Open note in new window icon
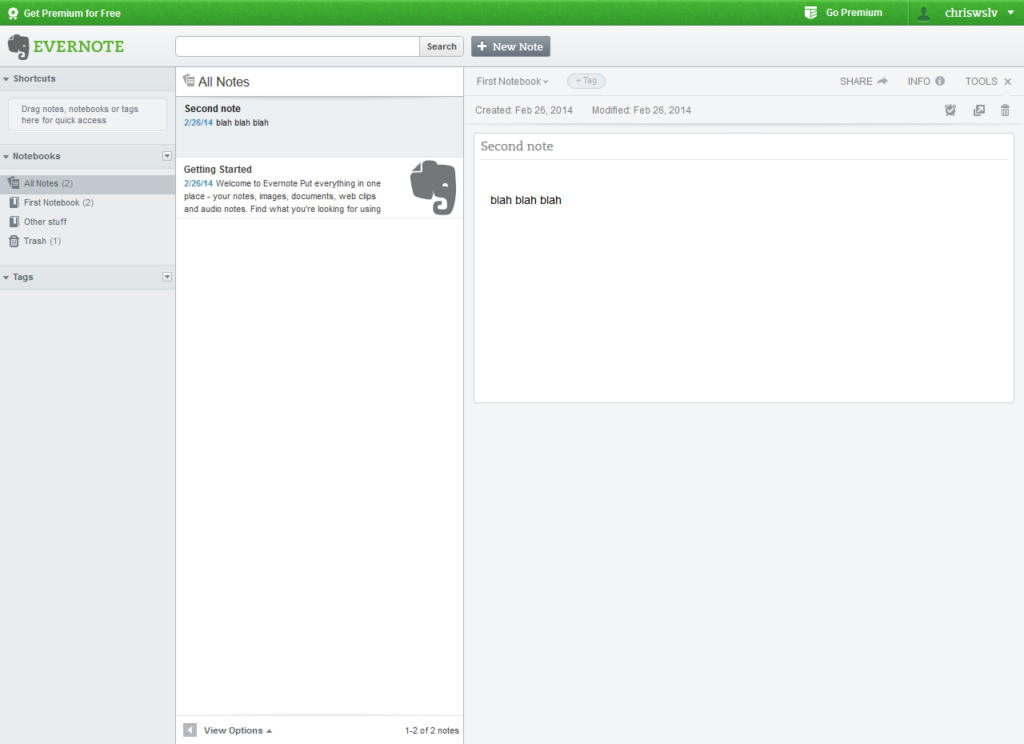1024x744 pixels. pyautogui.click(x=979, y=110)
